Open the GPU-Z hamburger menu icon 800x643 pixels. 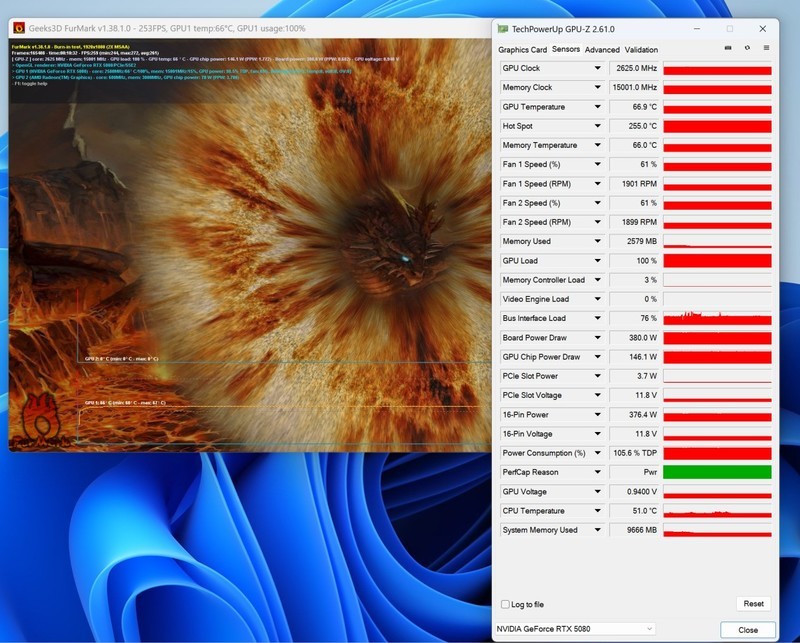click(766, 48)
